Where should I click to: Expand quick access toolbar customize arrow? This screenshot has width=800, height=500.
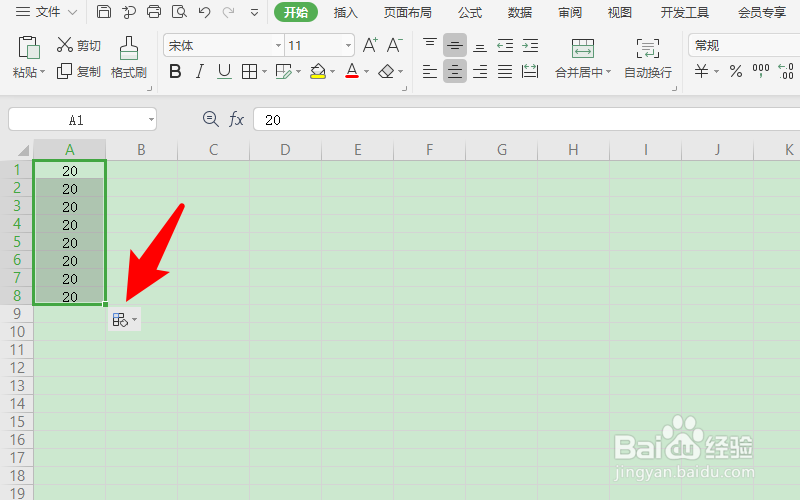[254, 12]
